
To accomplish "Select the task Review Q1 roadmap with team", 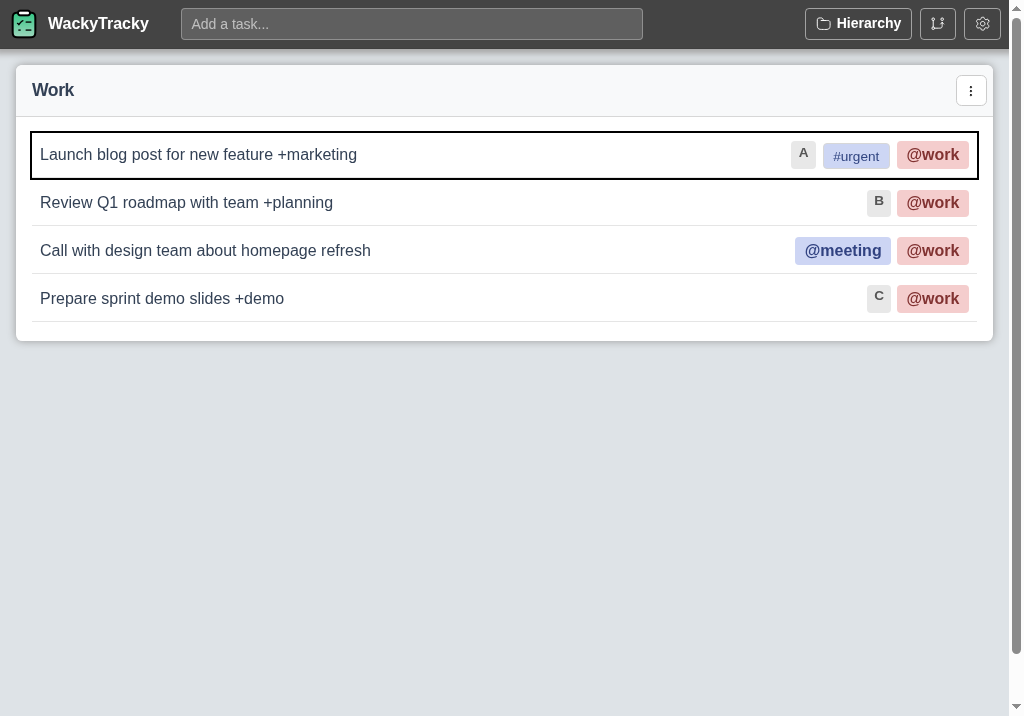I will (x=186, y=202).
